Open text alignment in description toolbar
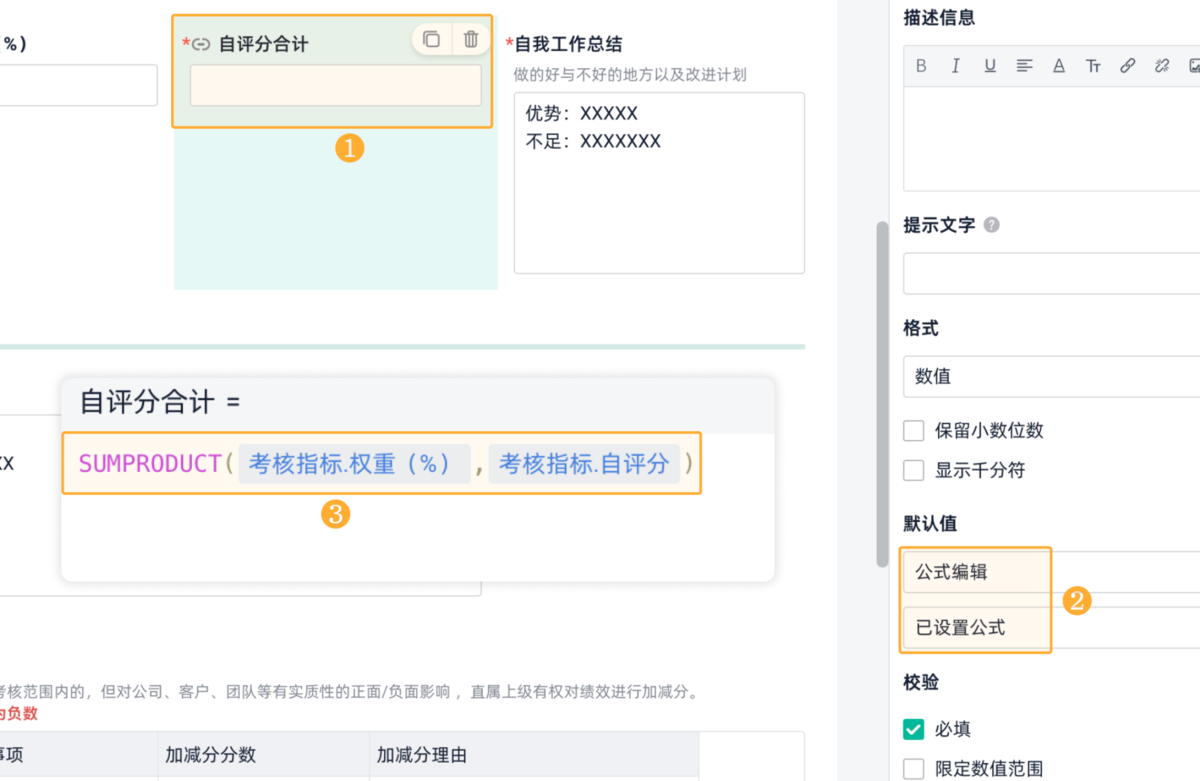The height and width of the screenshot is (781, 1200). 1024,66
